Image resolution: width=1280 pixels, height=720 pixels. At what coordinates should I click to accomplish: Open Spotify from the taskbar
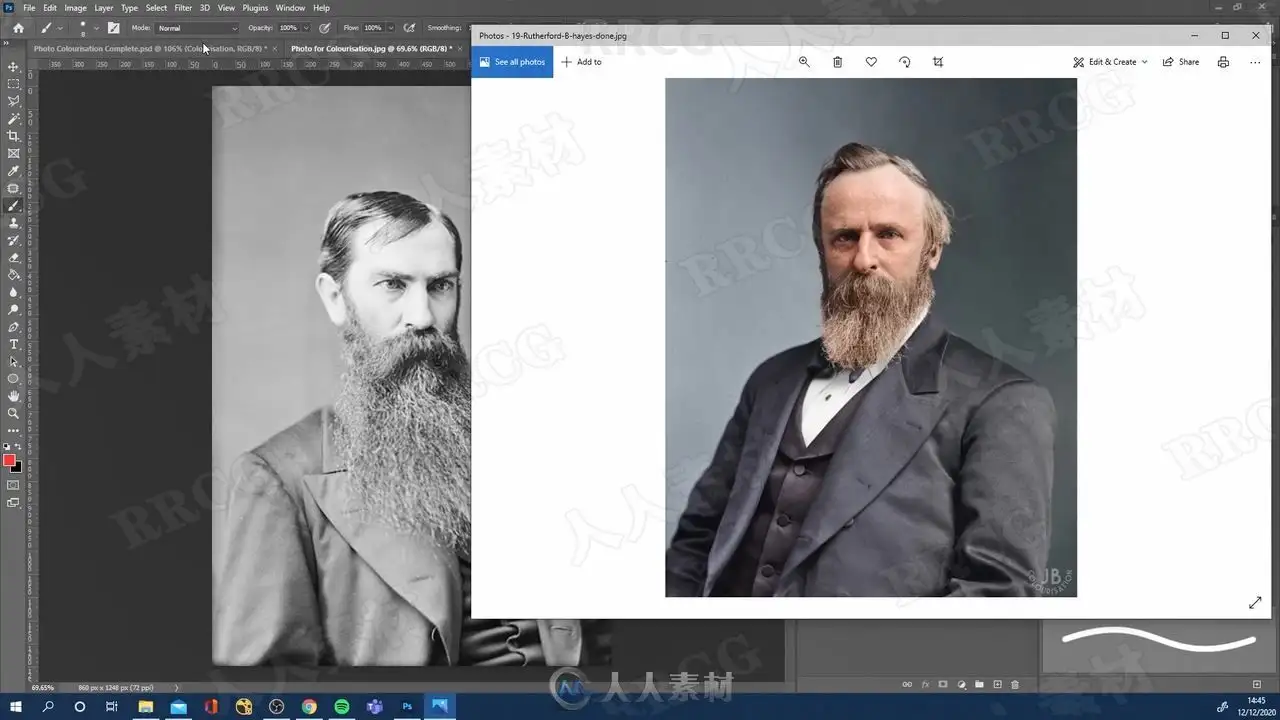pyautogui.click(x=342, y=707)
